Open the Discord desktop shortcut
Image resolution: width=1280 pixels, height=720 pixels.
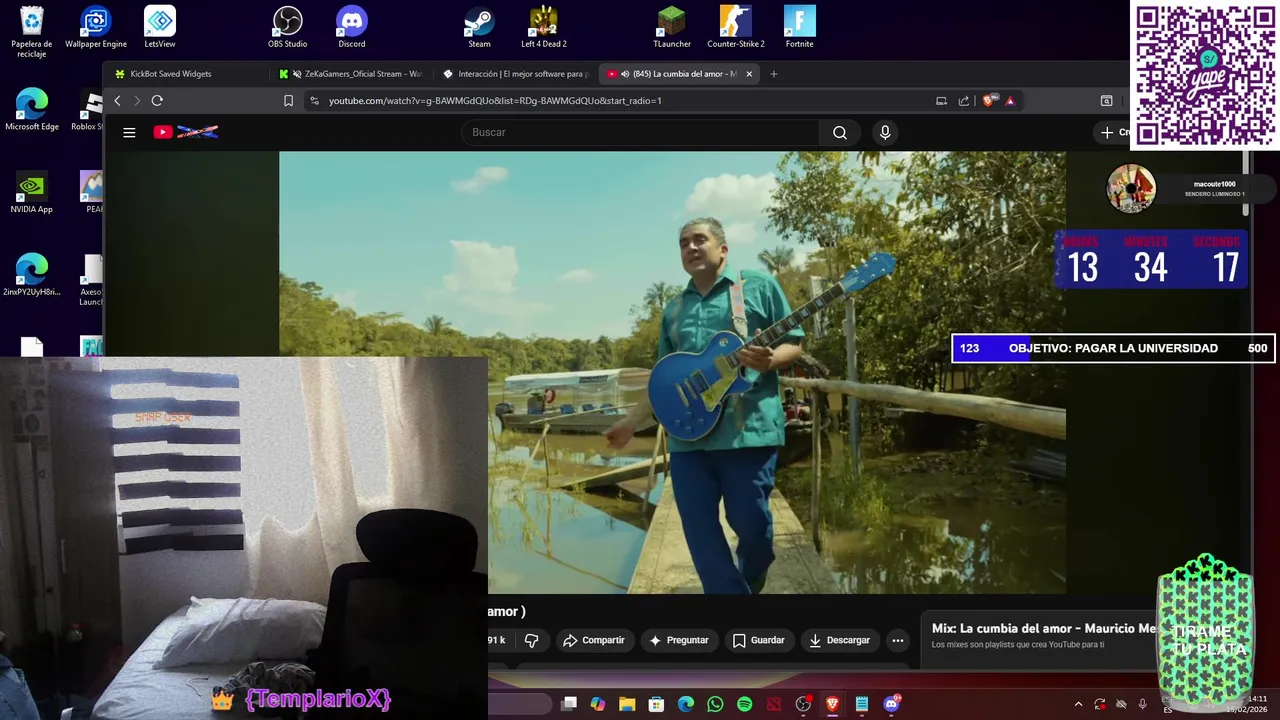(352, 27)
